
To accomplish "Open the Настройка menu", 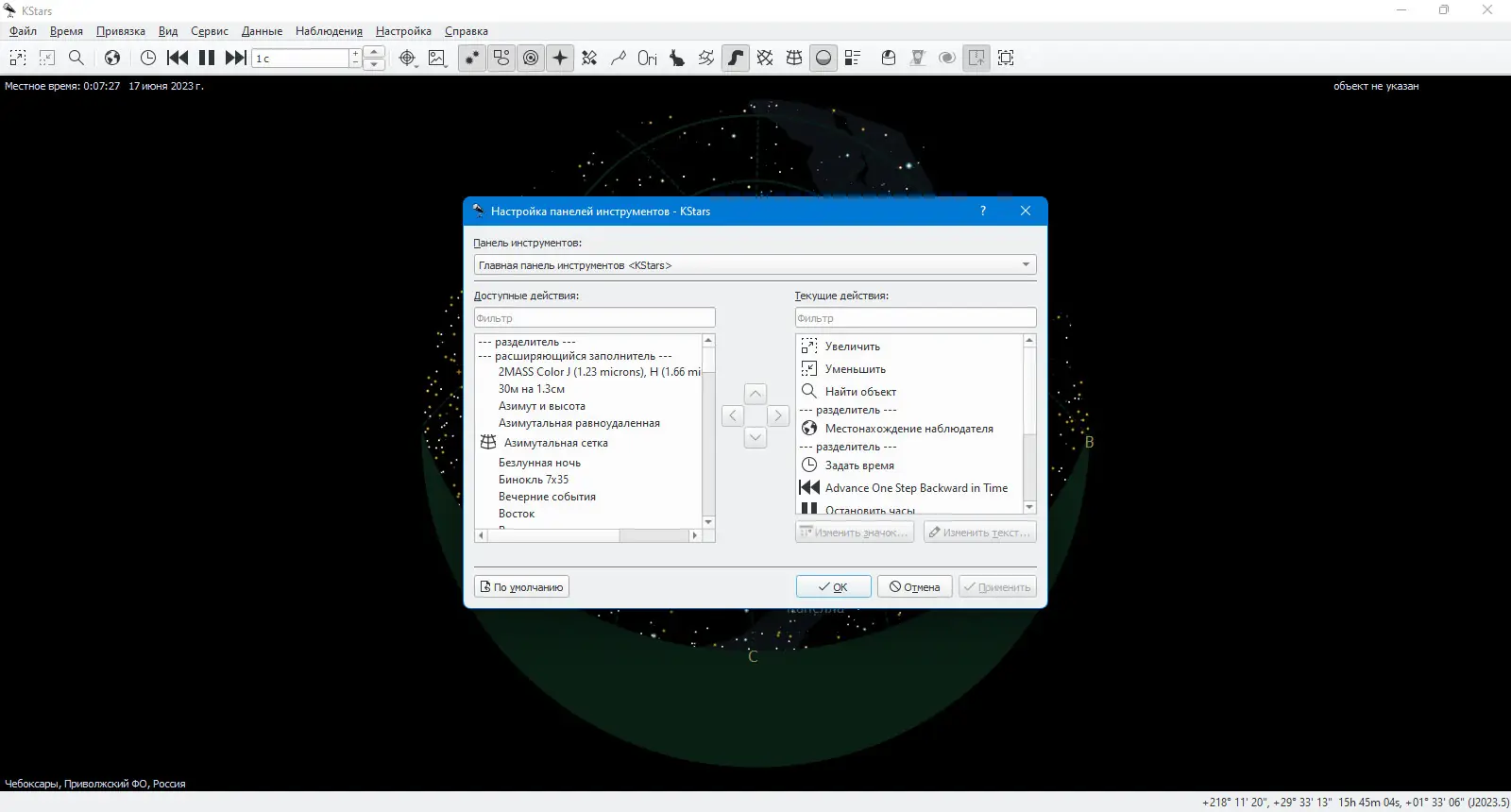I will click(403, 31).
